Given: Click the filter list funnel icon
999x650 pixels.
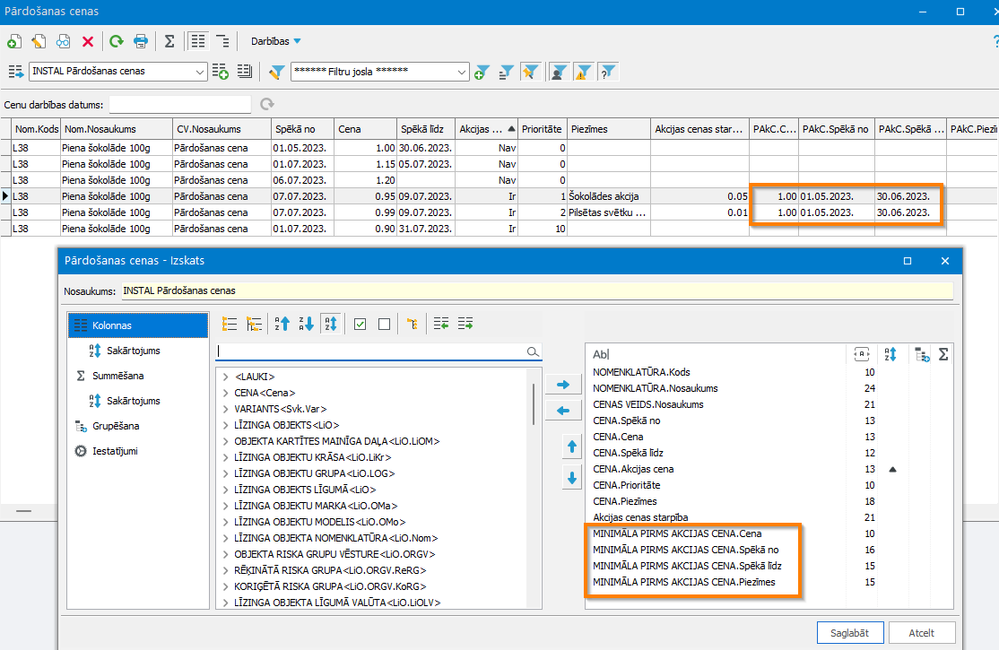Looking at the screenshot, I should coord(506,72).
